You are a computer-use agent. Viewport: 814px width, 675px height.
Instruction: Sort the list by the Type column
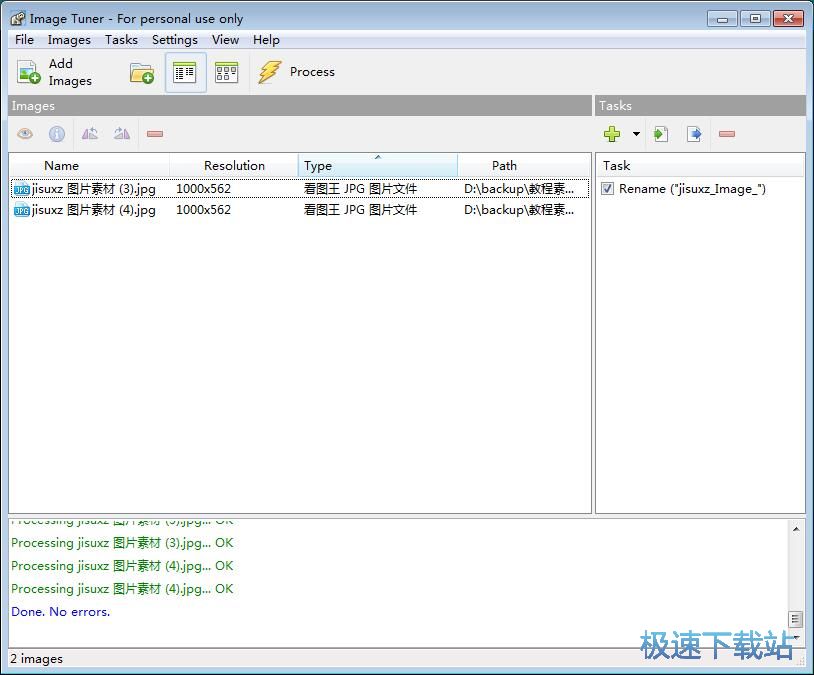pyautogui.click(x=378, y=166)
